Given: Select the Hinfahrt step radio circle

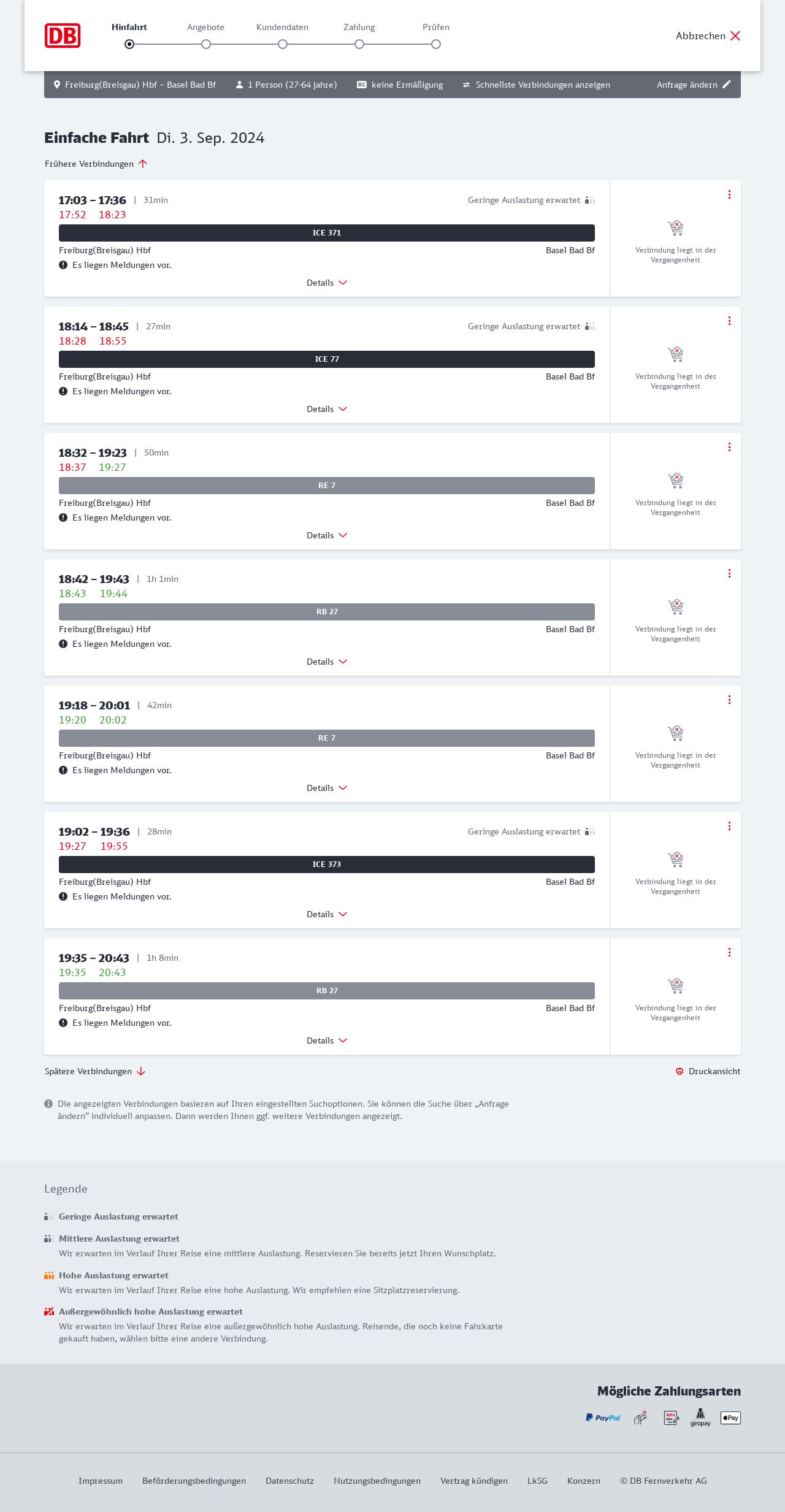Looking at the screenshot, I should (129, 44).
